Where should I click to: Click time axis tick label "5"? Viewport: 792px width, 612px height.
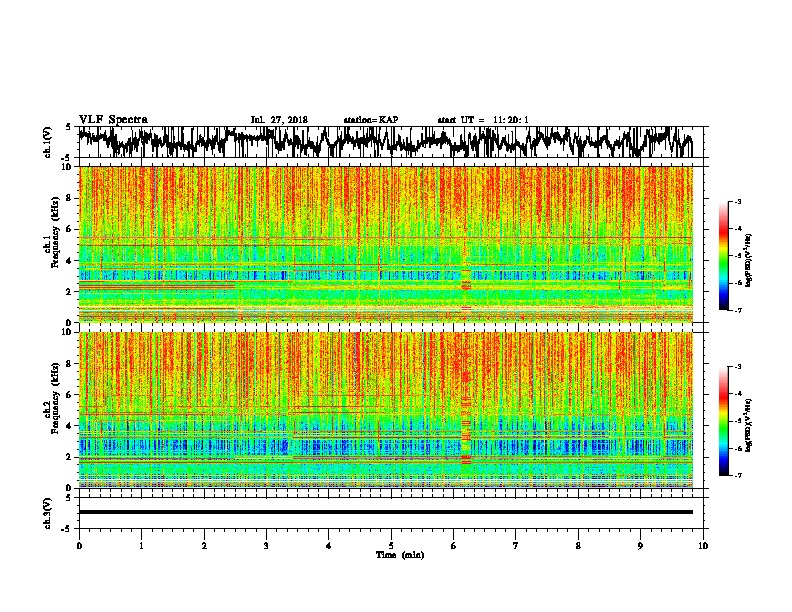tap(391, 546)
